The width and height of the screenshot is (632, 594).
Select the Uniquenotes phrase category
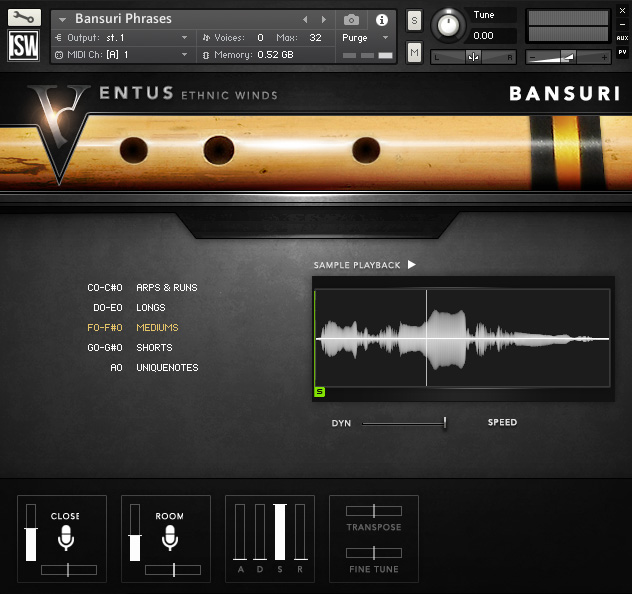pos(167,368)
